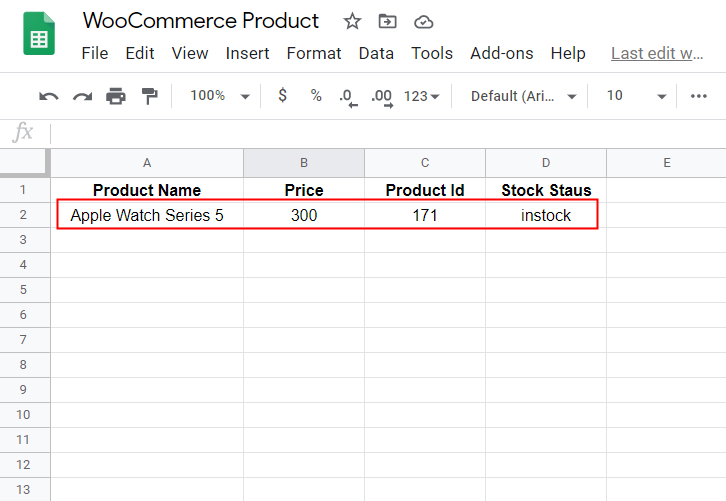Open the Data menu

pyautogui.click(x=376, y=53)
